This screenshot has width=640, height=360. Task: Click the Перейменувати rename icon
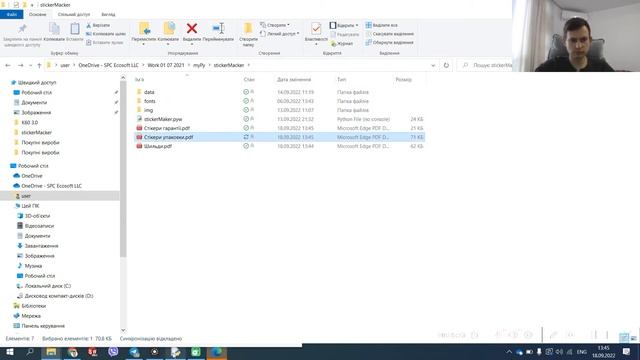218,29
